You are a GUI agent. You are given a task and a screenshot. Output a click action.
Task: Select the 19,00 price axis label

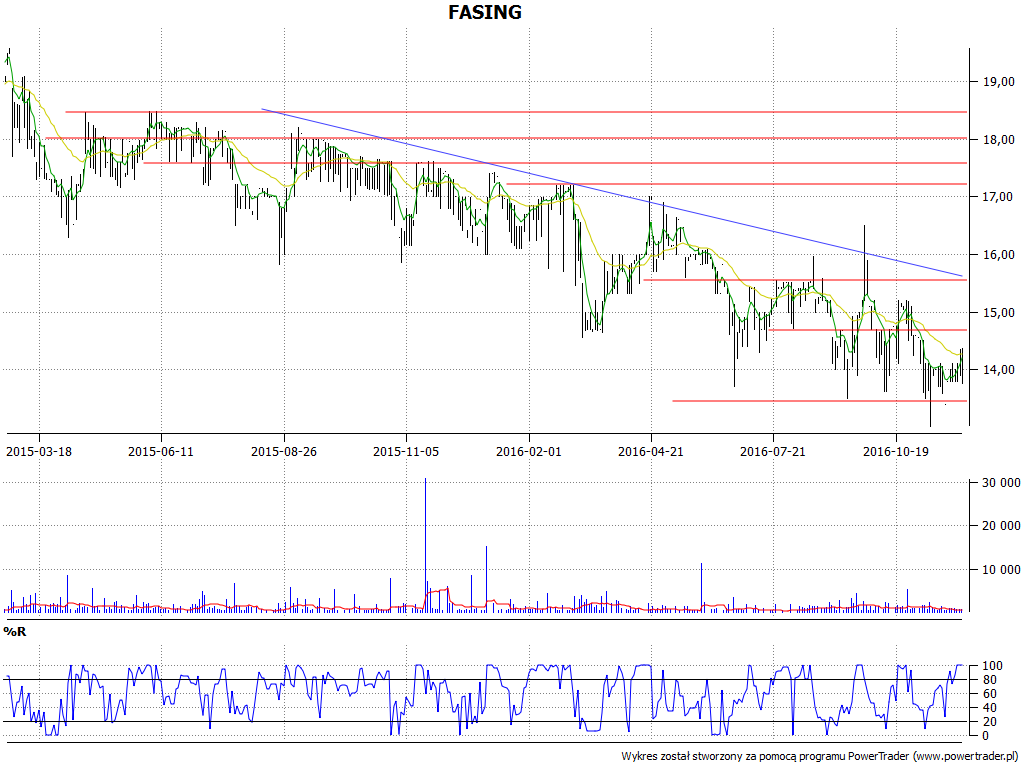(x=999, y=82)
